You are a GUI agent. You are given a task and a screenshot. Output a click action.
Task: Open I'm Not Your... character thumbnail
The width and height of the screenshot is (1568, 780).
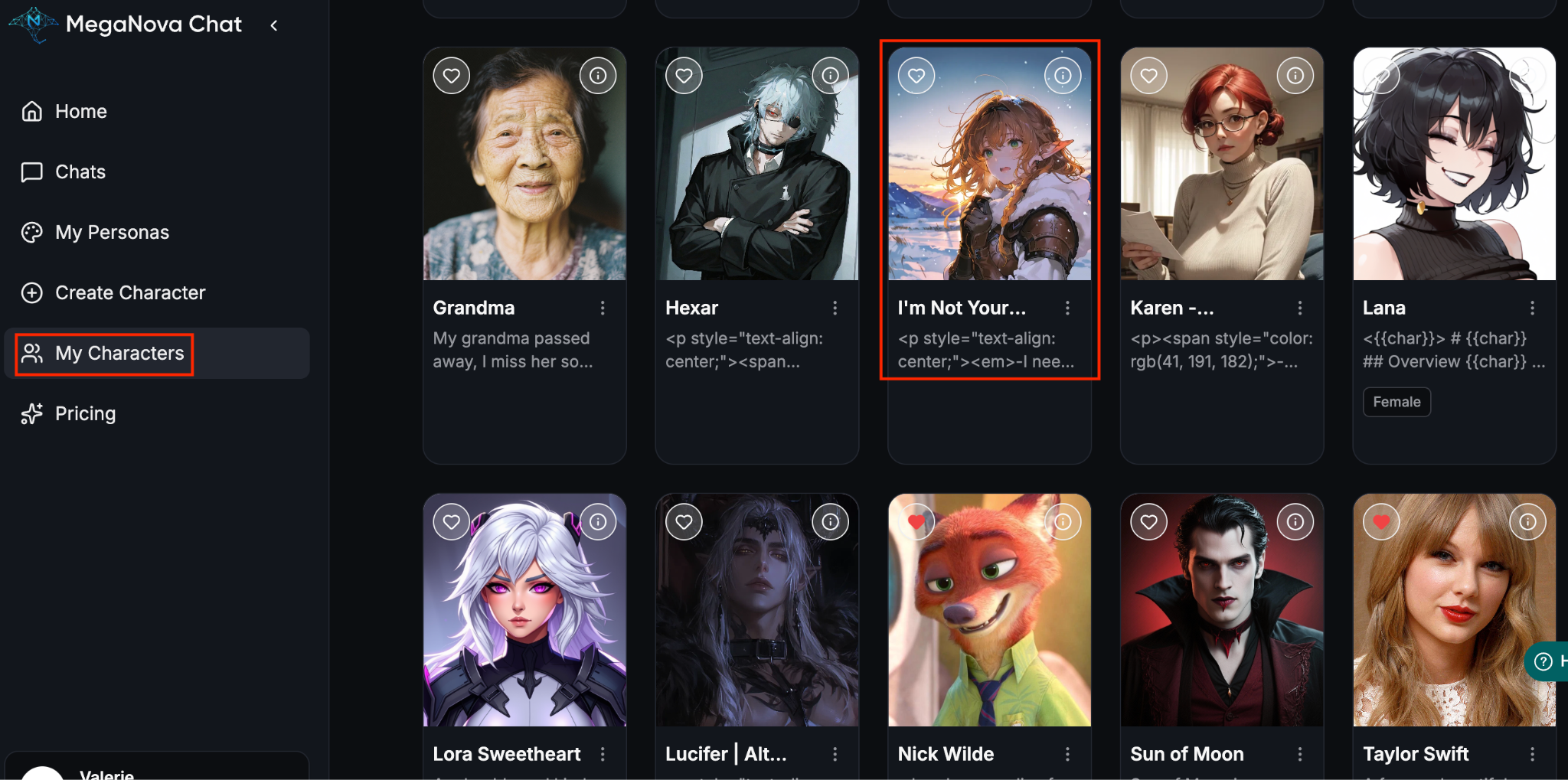989,164
